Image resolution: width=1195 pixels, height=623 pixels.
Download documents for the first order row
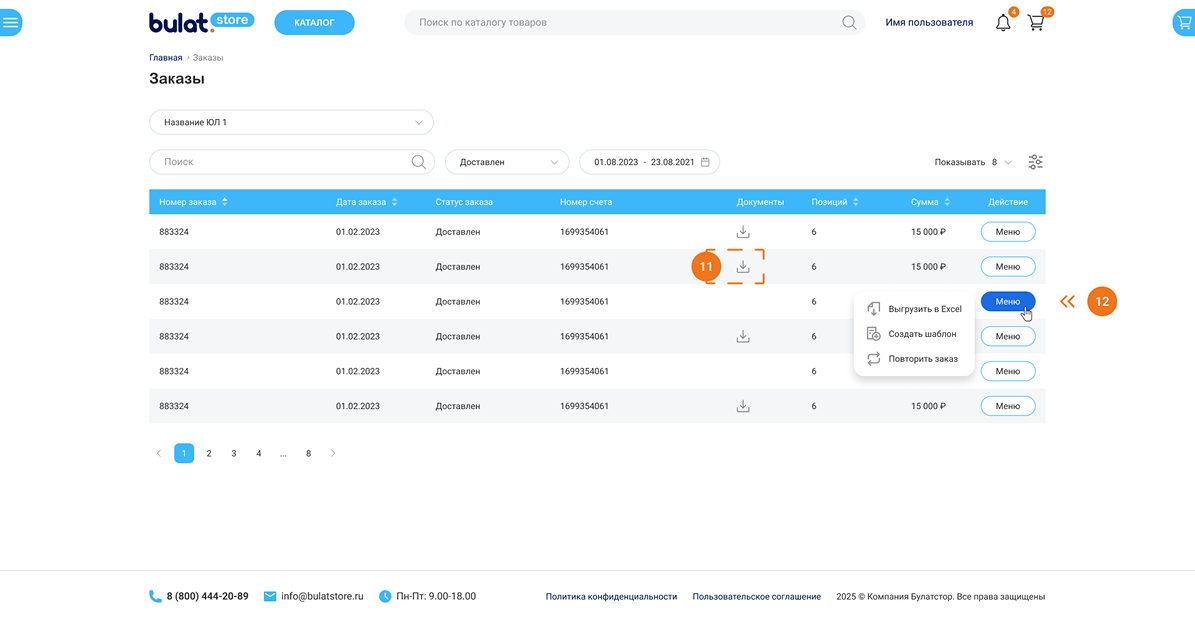(743, 232)
